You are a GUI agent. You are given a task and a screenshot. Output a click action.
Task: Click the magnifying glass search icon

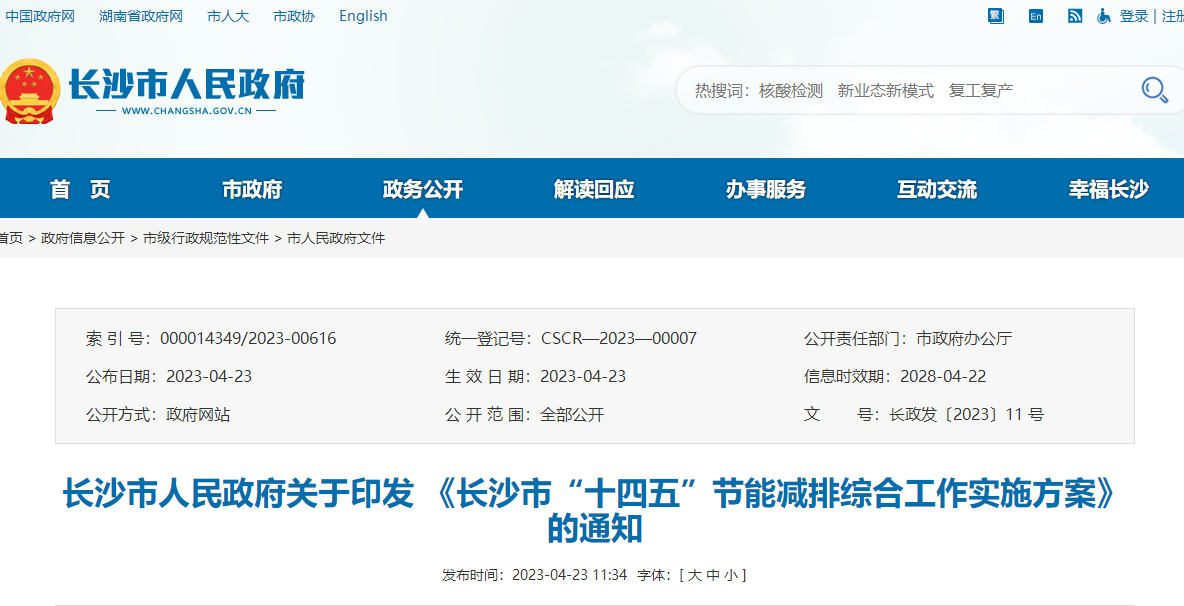pos(1154,90)
